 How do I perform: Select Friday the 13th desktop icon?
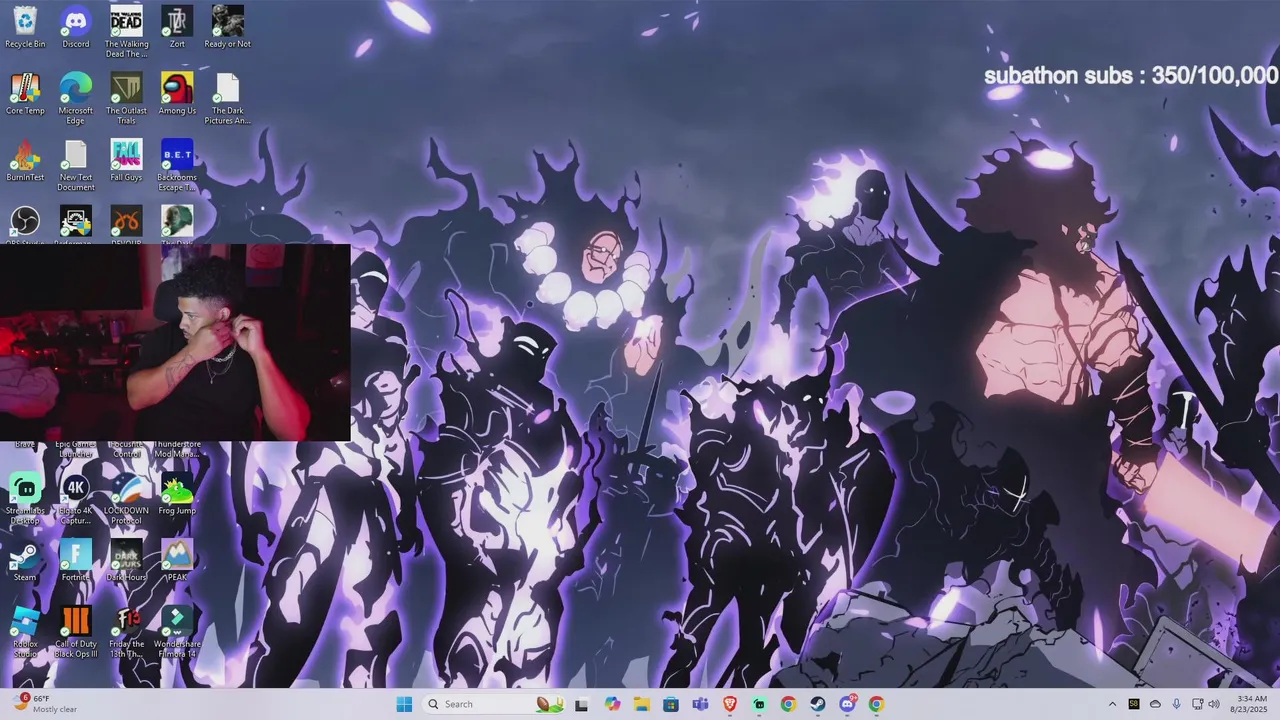click(126, 632)
